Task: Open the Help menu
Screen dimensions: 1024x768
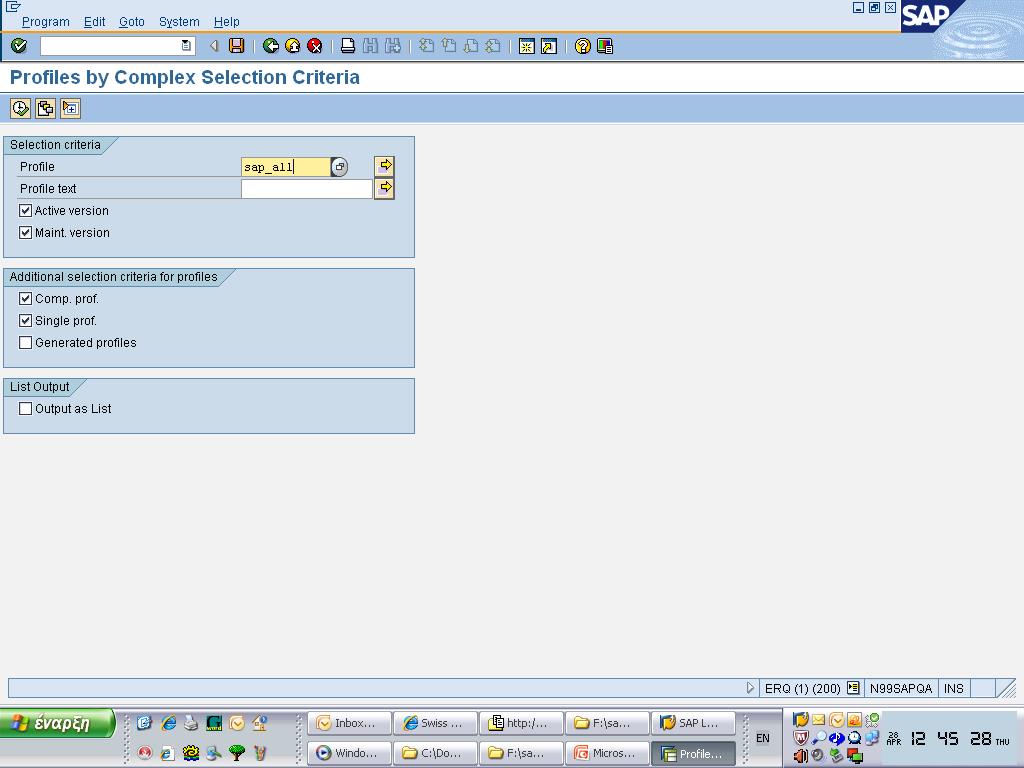Action: (227, 22)
